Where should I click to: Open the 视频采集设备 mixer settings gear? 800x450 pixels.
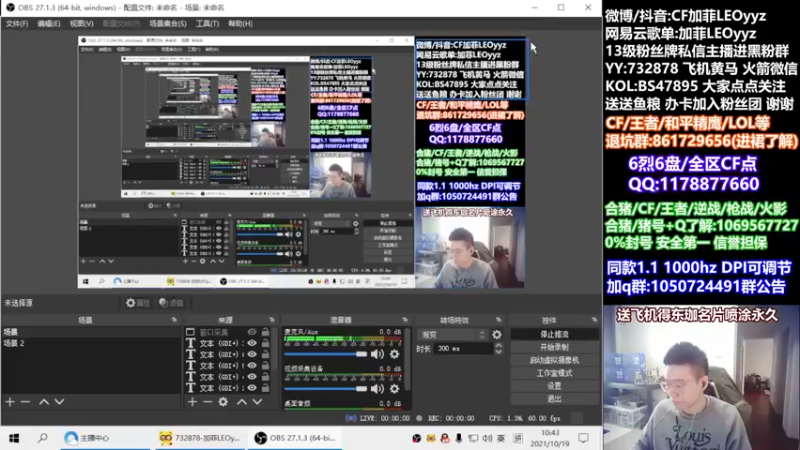(x=394, y=389)
